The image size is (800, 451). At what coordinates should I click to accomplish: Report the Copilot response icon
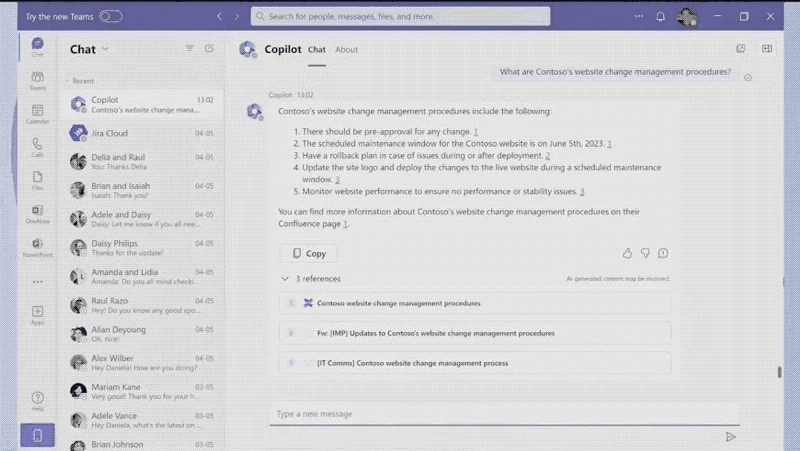tap(663, 253)
